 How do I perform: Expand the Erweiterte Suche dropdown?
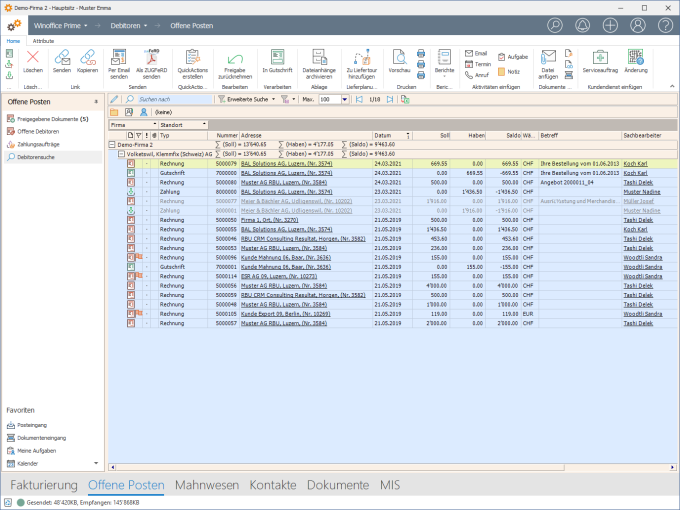273,99
